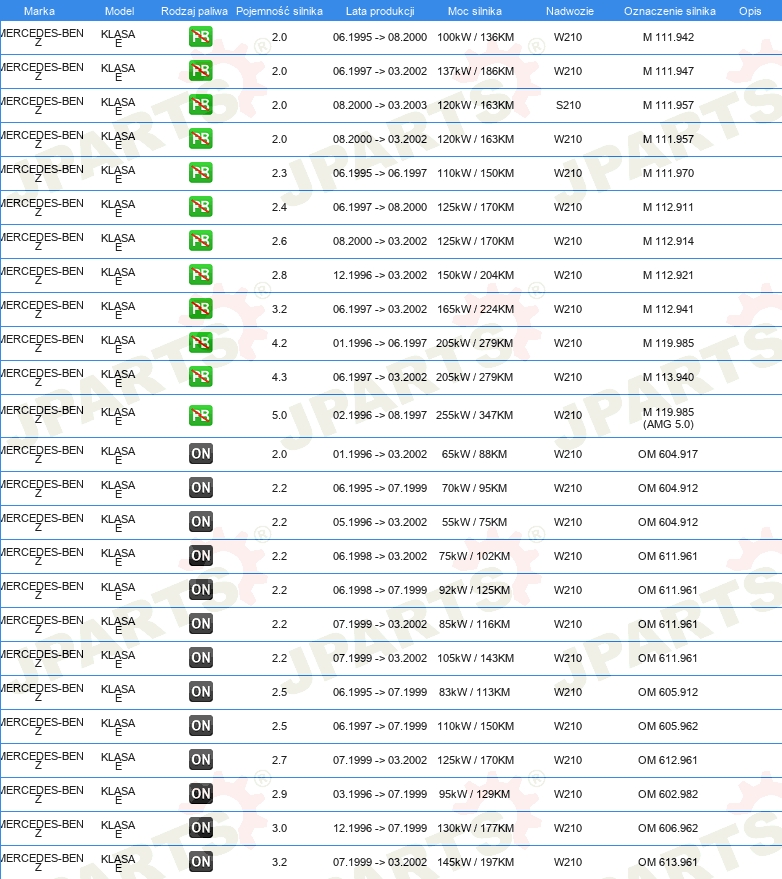Click ON diesel icon in OM 604.917 row
The height and width of the screenshot is (879, 782).
point(201,454)
